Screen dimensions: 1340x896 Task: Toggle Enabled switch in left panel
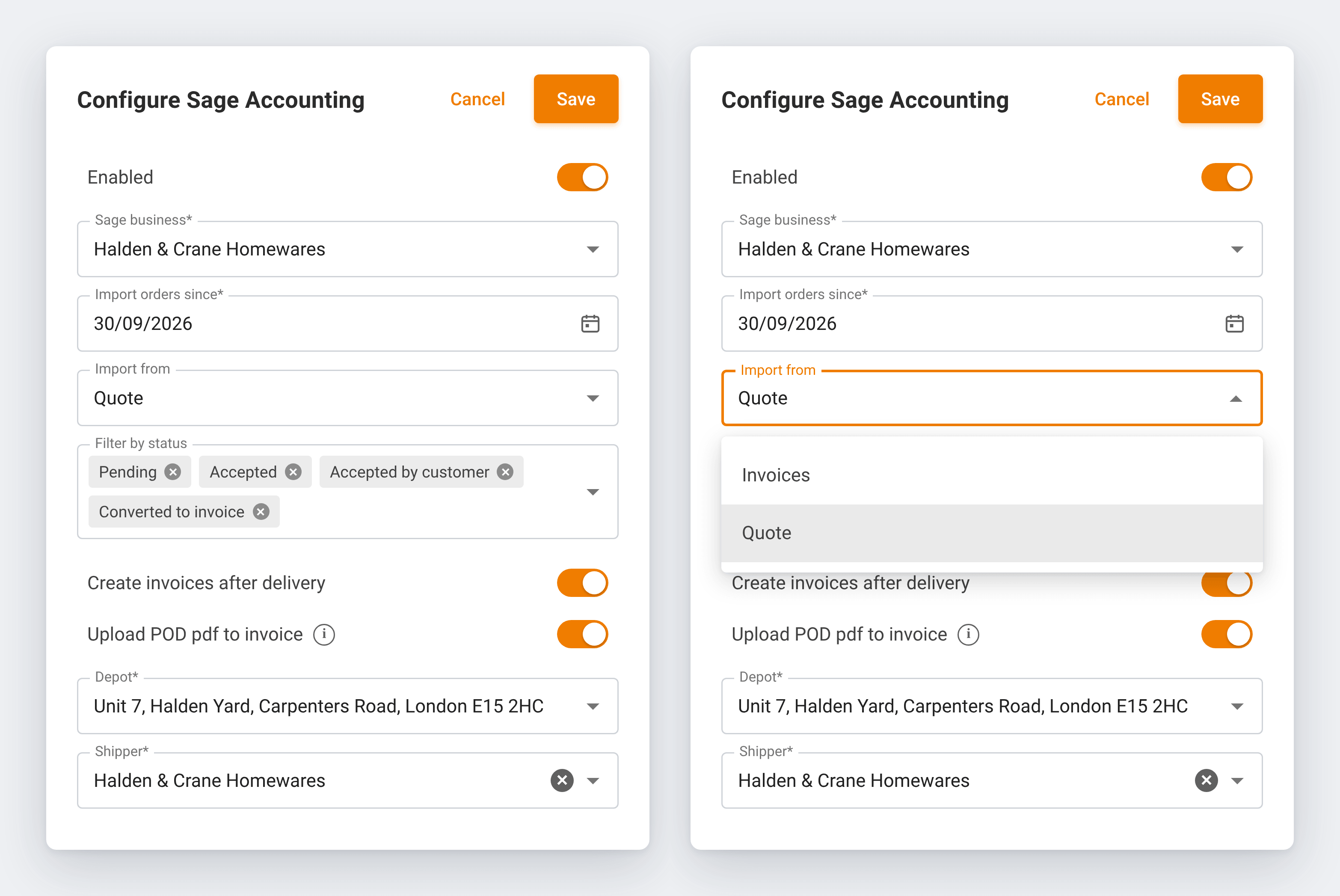[583, 177]
